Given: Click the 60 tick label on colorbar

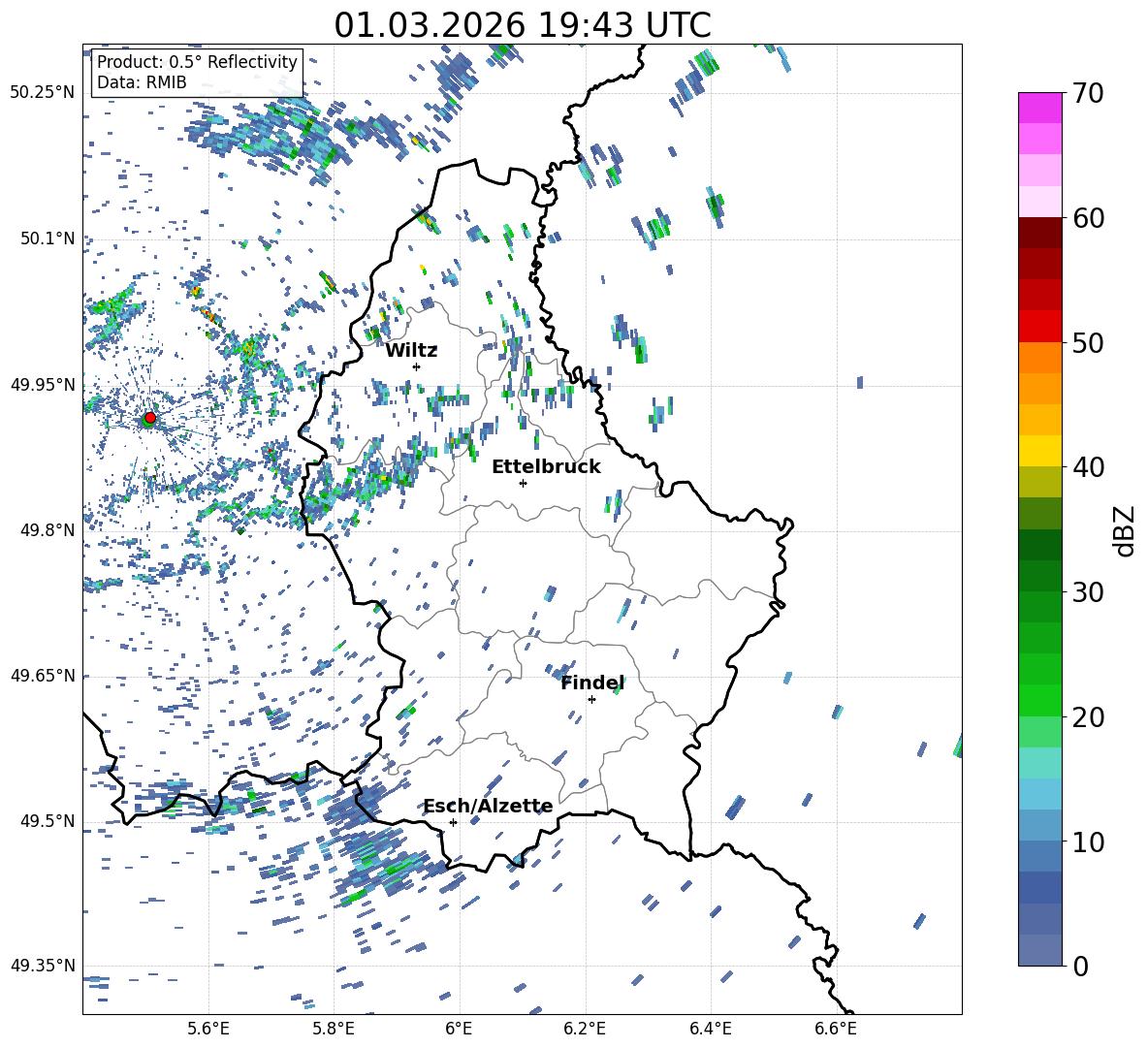Looking at the screenshot, I should (1087, 218).
